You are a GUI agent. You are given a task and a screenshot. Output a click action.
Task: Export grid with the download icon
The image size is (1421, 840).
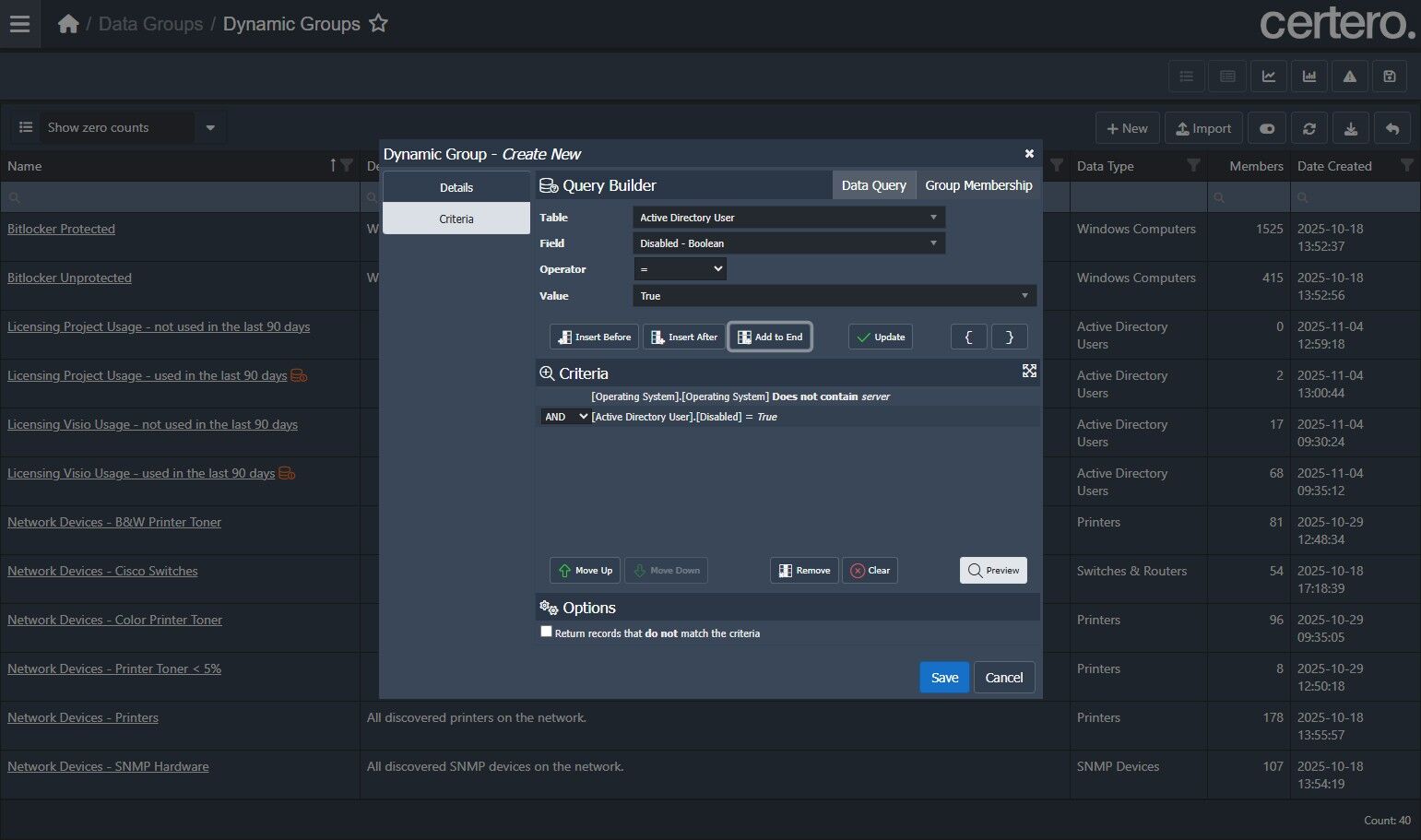1351,129
